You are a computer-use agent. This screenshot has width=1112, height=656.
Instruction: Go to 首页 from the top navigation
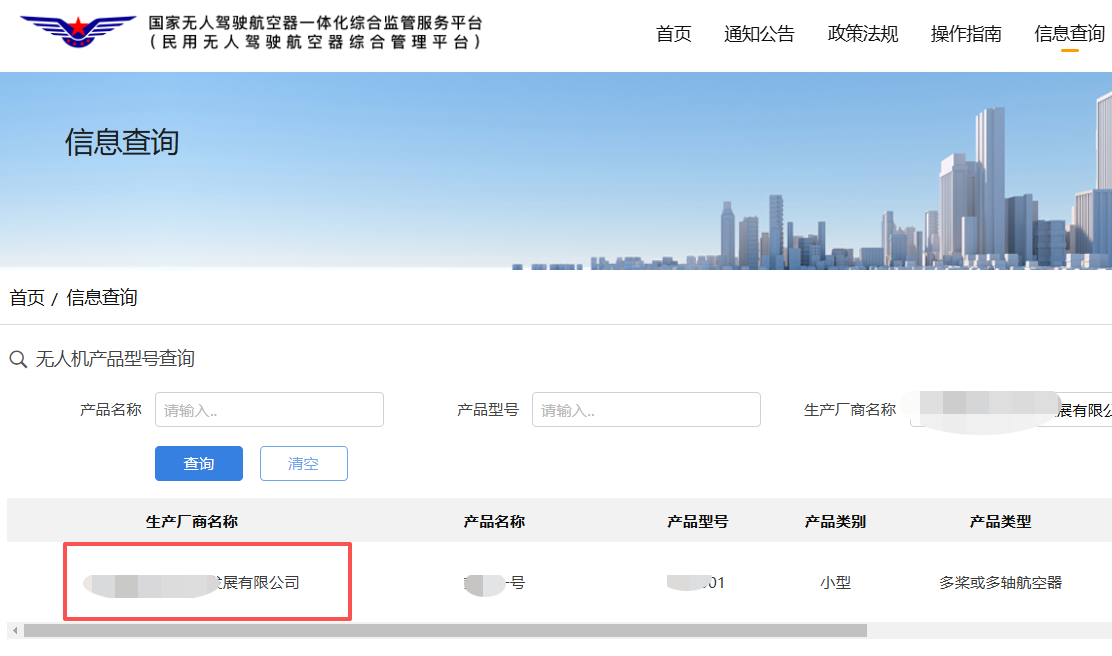[673, 33]
